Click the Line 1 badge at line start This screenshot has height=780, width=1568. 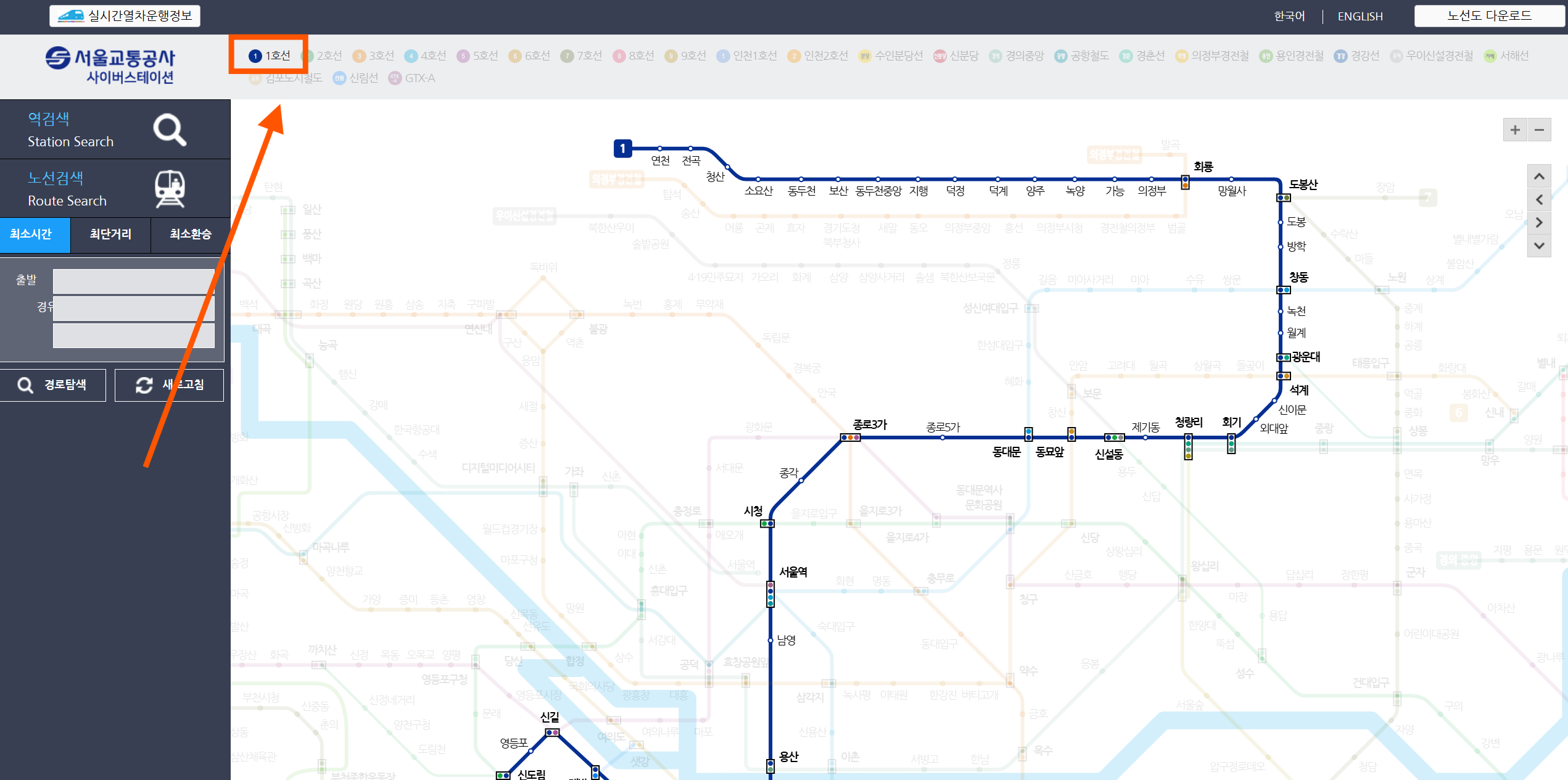coord(622,148)
